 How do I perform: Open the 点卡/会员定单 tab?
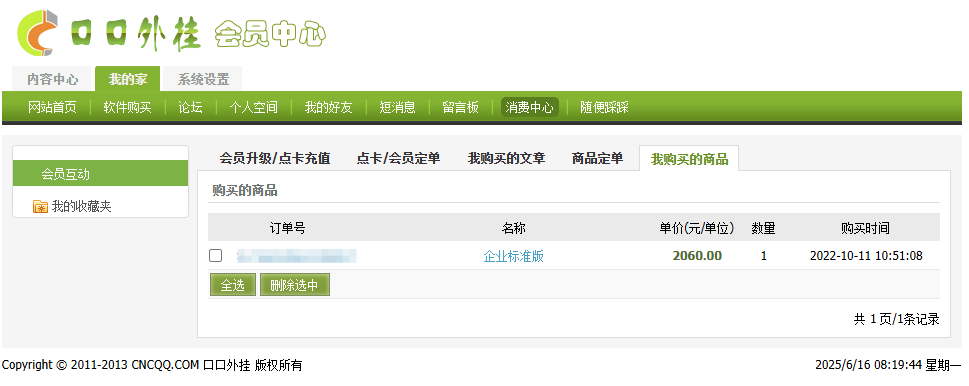pos(399,159)
